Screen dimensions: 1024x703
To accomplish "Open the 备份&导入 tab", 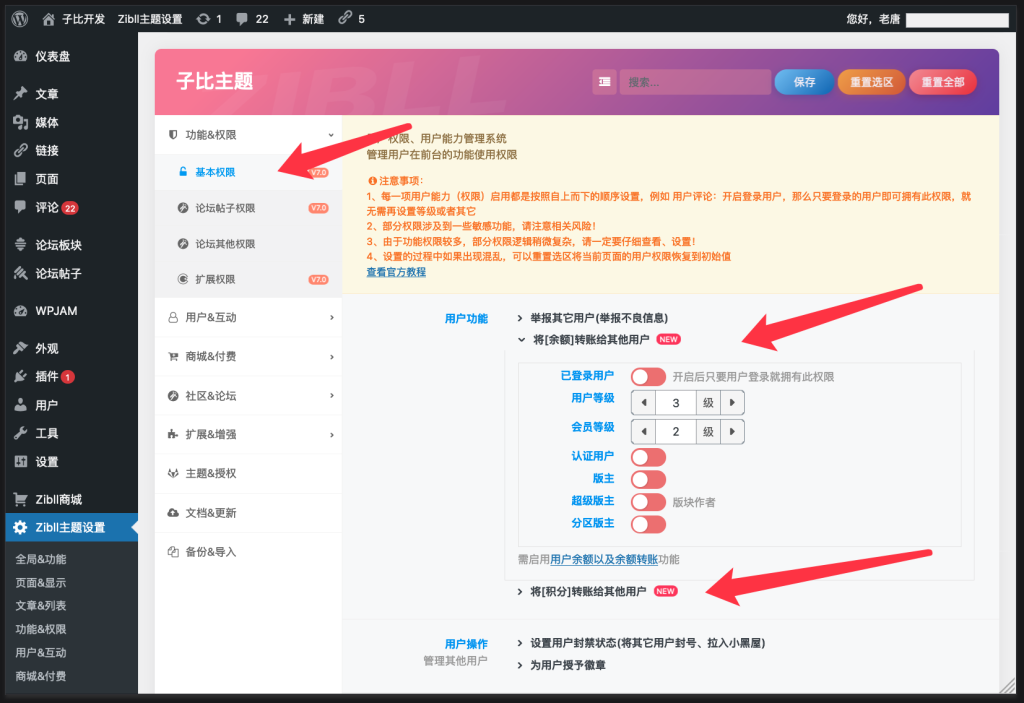I will (248, 552).
